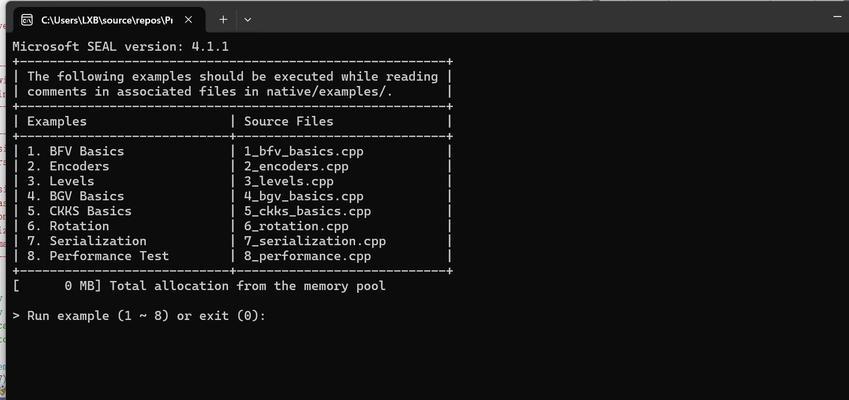The height and width of the screenshot is (400, 849).
Task: Click the 4. BGV Basics entry
Action: [75, 196]
